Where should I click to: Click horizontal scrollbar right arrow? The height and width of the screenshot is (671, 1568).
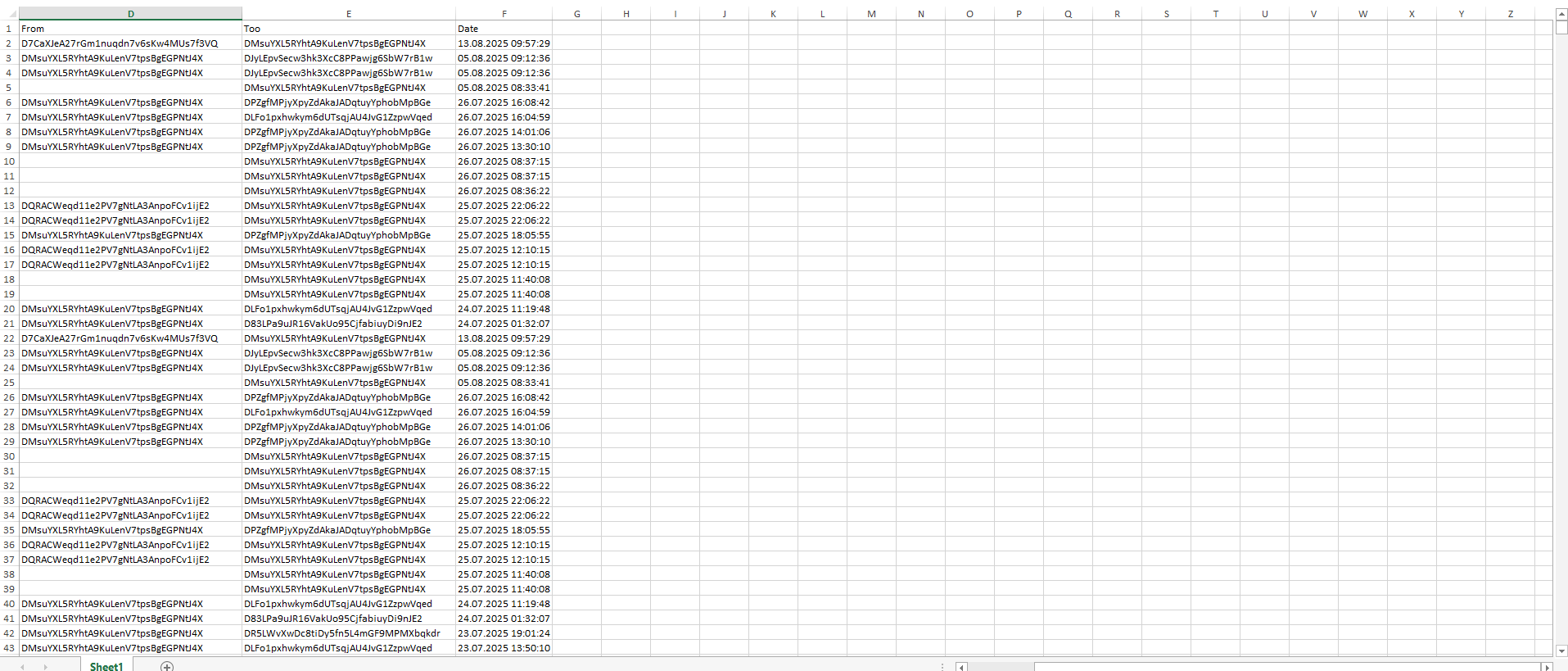(x=1547, y=667)
